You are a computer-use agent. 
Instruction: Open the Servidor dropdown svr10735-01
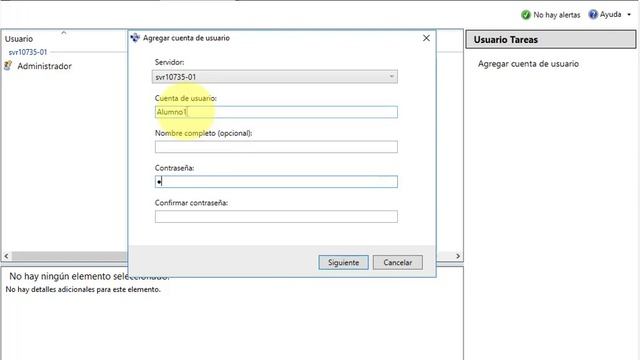(x=275, y=77)
